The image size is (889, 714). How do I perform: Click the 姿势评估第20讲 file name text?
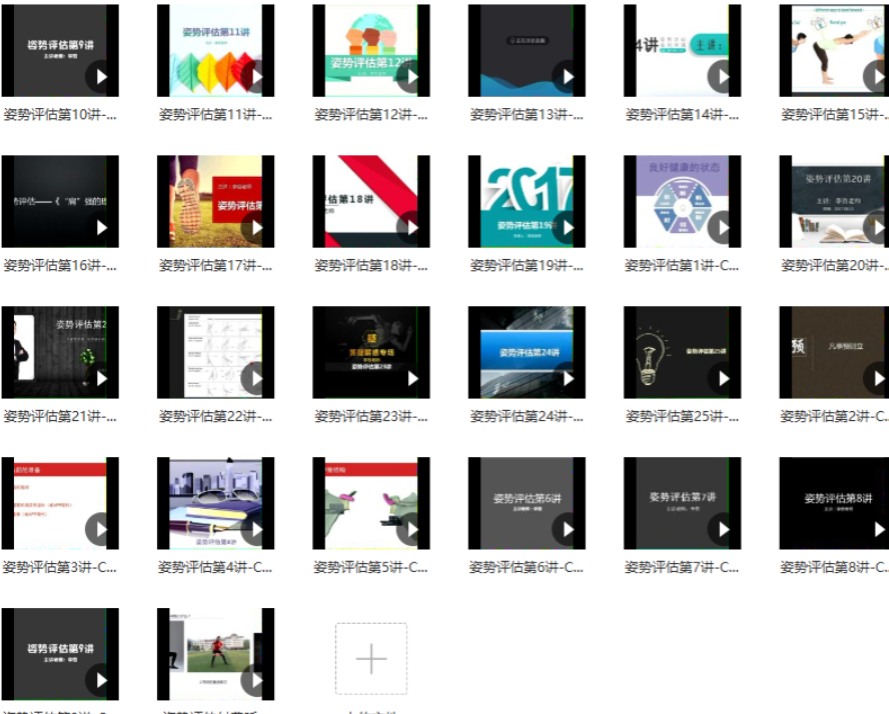click(x=834, y=266)
